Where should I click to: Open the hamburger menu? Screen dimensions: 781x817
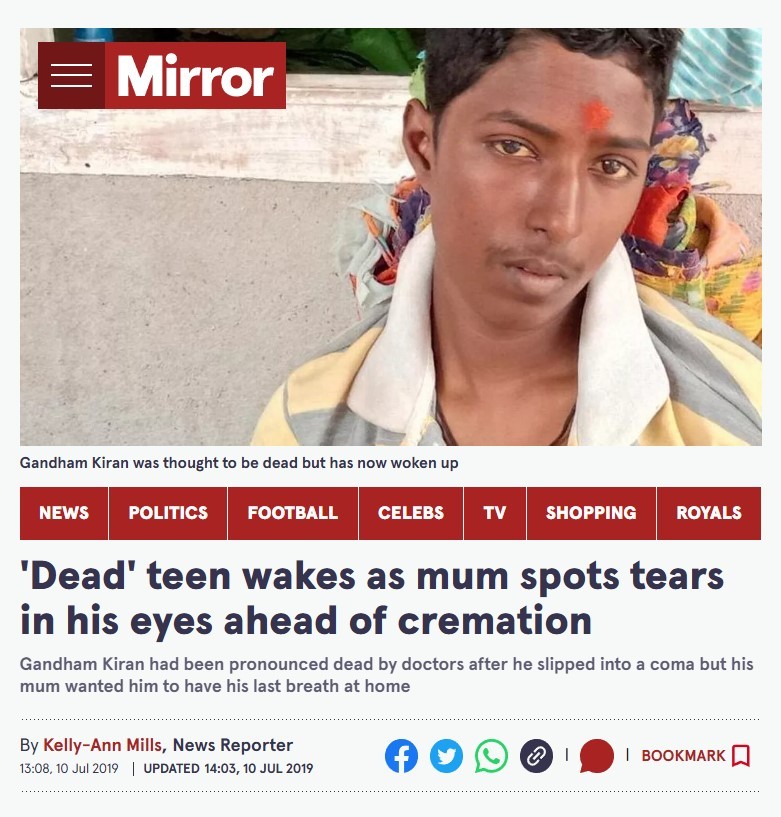[71, 76]
